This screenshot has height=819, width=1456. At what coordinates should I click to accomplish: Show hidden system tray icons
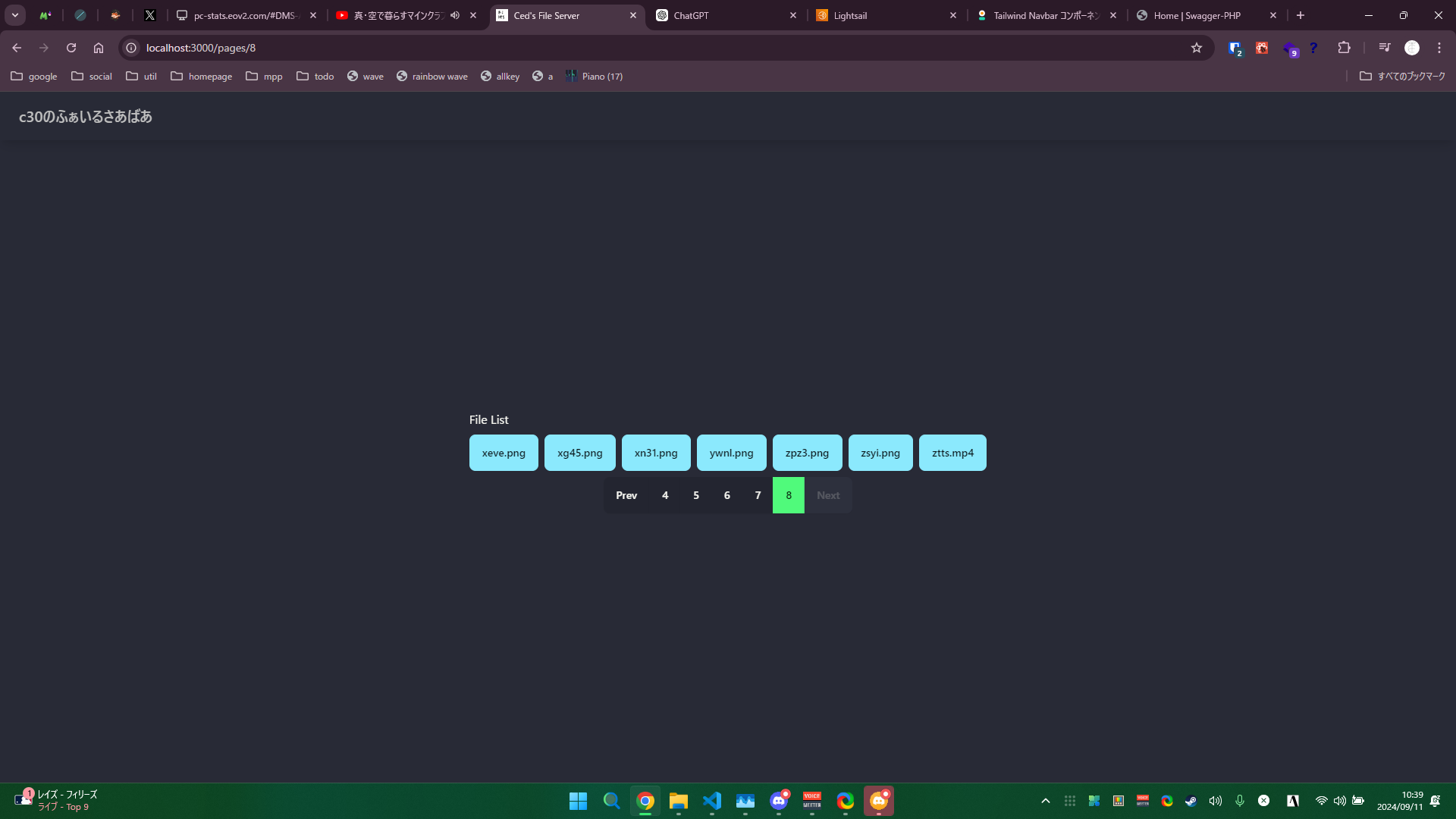coord(1046,801)
